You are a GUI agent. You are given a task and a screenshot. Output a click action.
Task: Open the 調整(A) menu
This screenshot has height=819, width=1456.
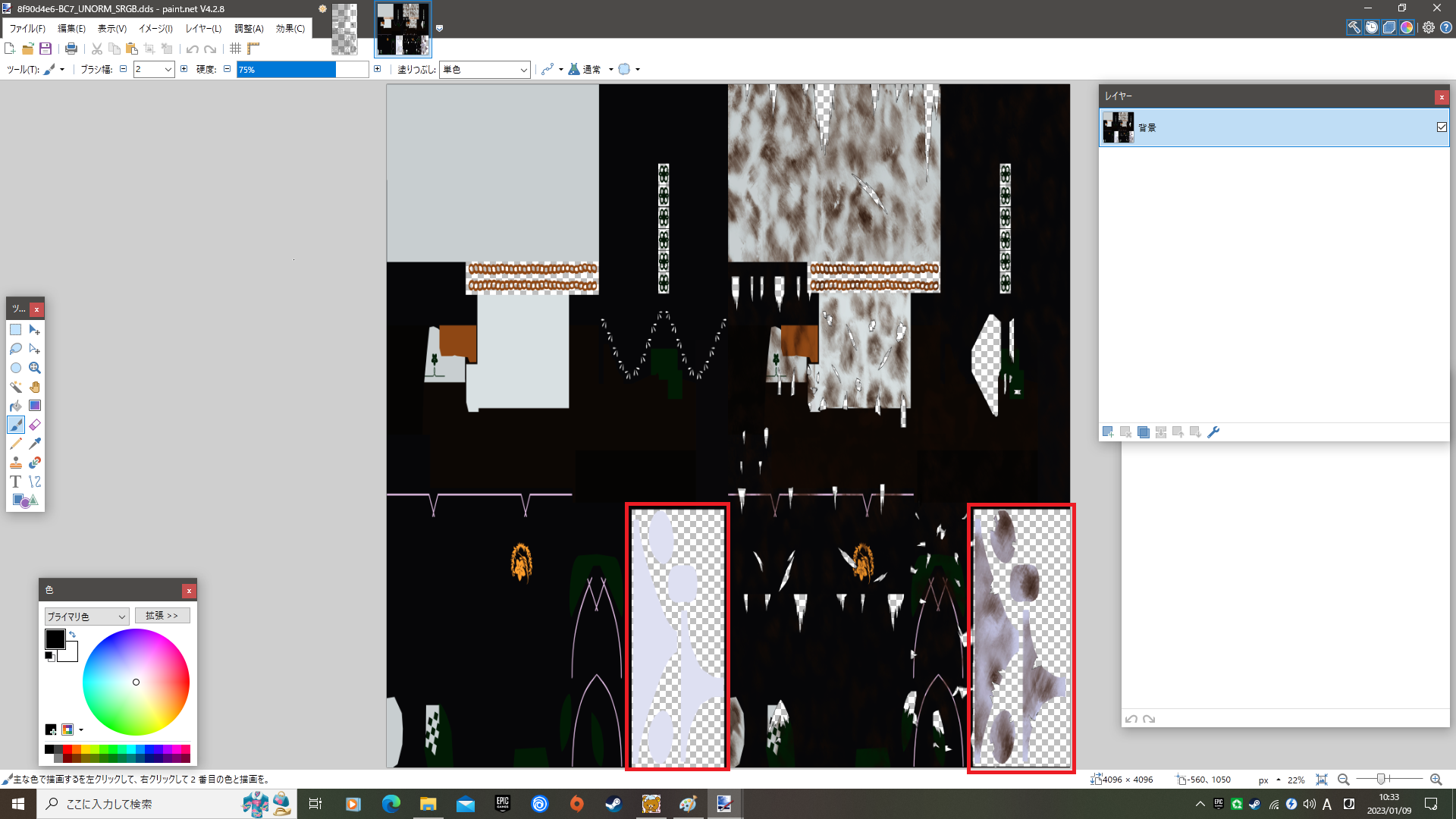tap(249, 28)
